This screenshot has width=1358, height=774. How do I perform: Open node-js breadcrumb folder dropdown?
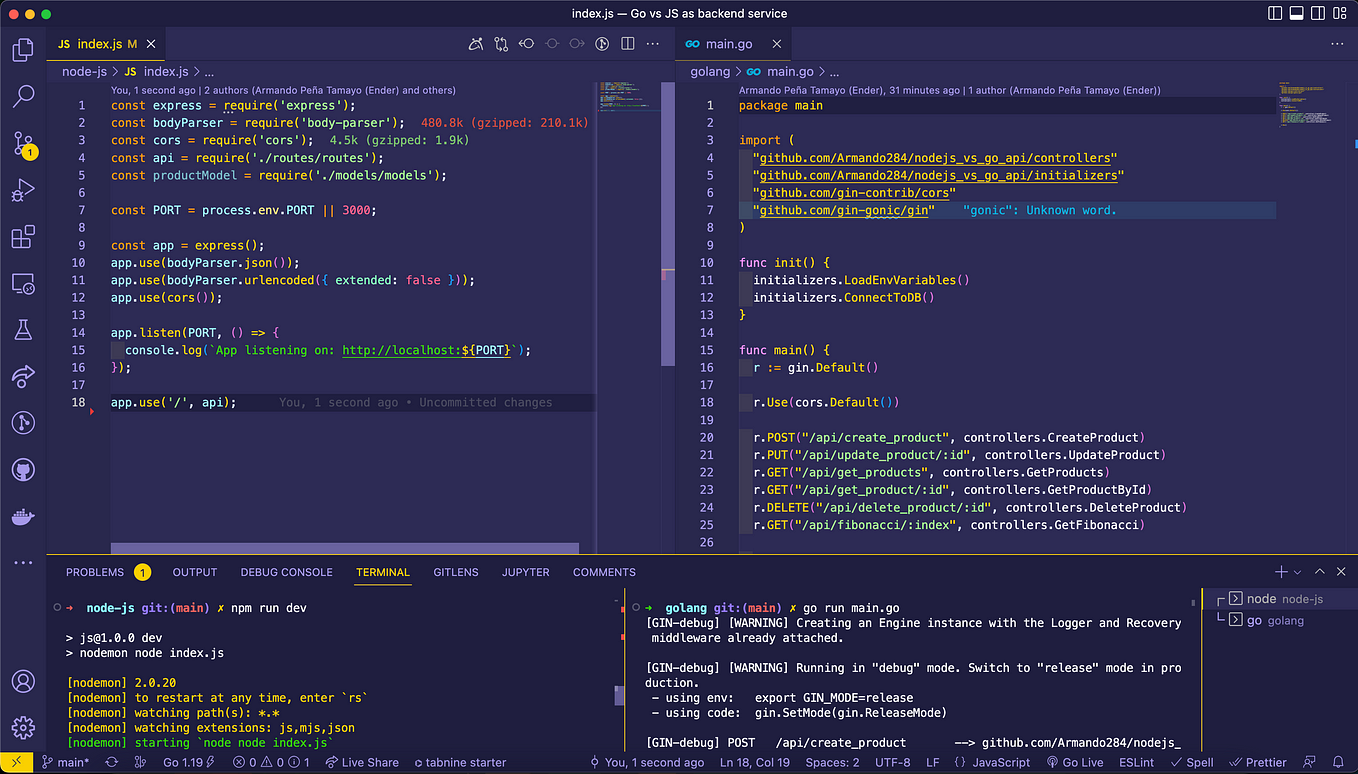coord(83,72)
